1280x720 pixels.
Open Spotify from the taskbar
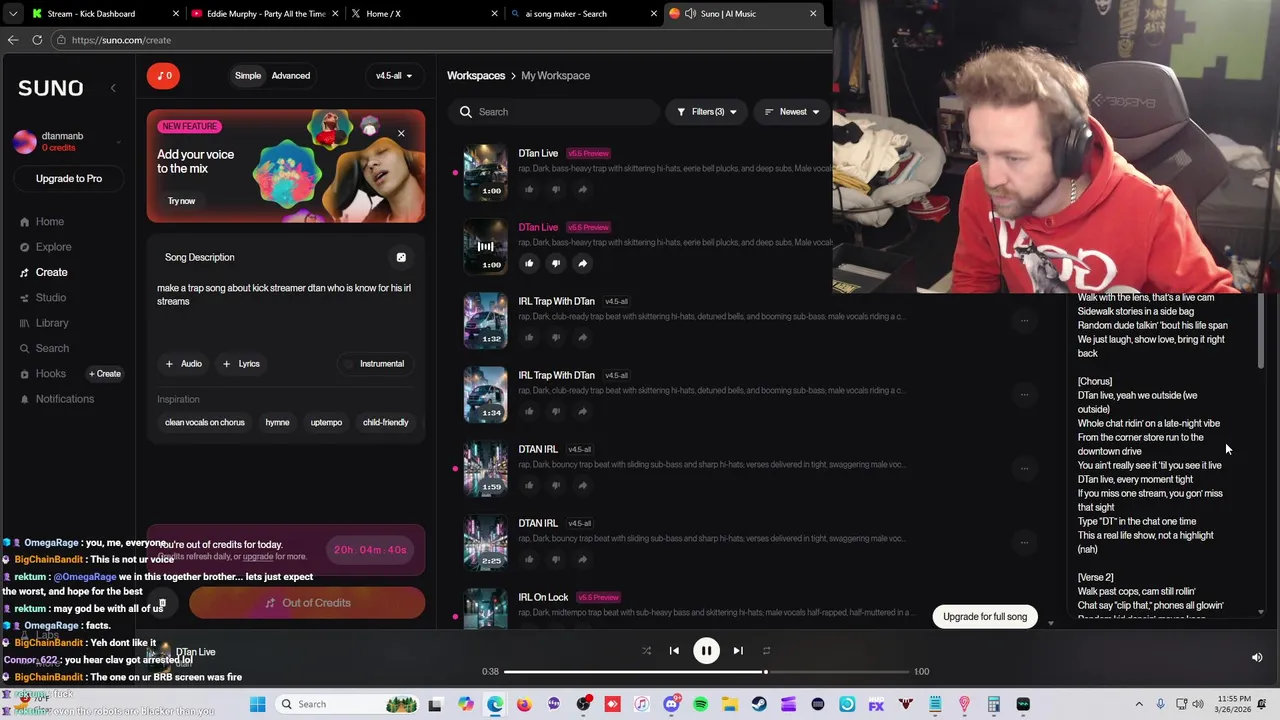pos(700,705)
